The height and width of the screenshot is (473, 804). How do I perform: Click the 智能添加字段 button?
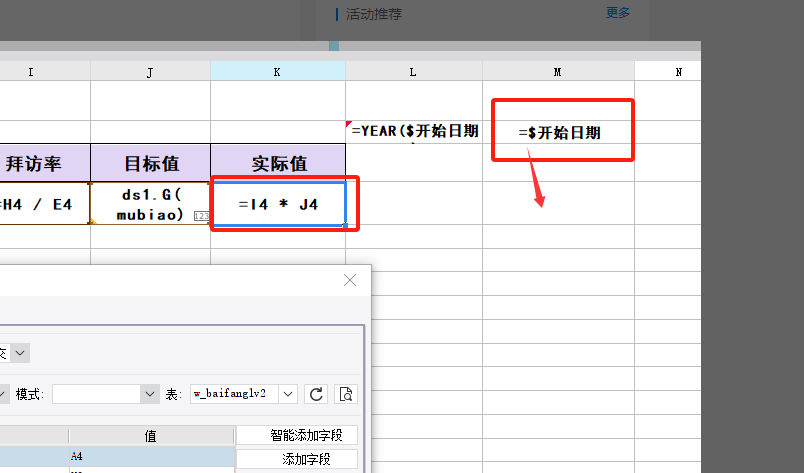click(296, 435)
